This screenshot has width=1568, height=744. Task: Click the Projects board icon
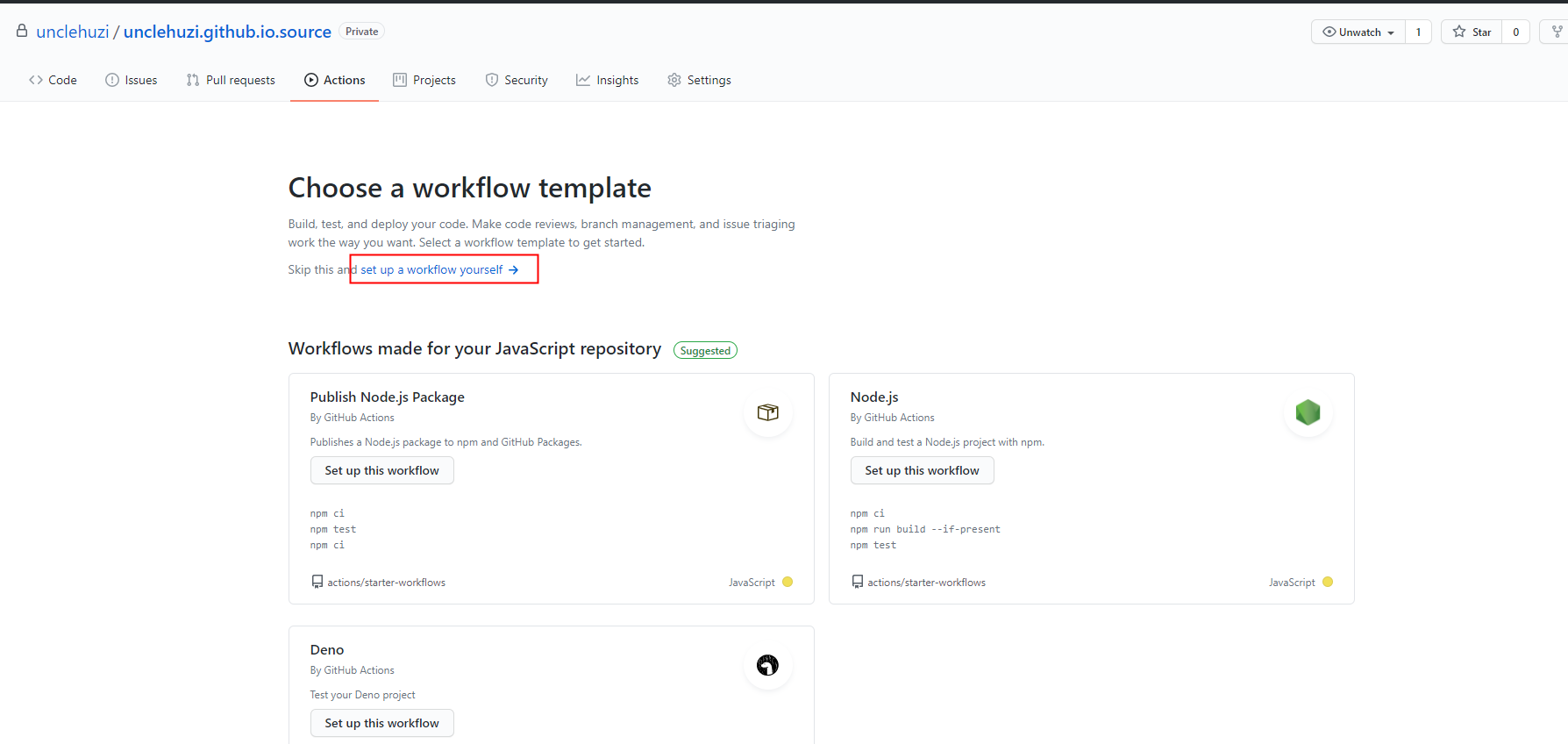[x=400, y=80]
